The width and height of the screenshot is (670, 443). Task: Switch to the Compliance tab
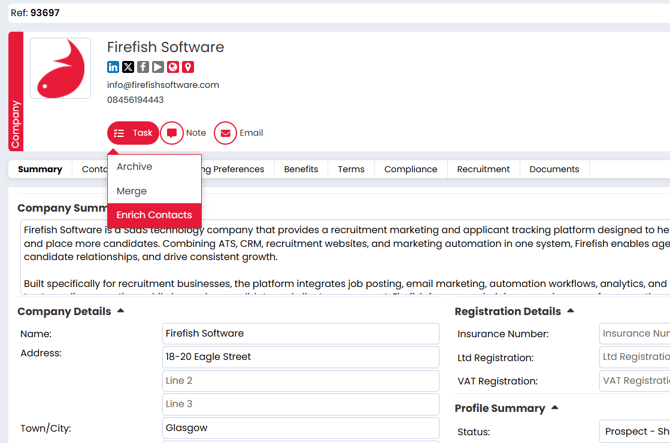tap(410, 169)
